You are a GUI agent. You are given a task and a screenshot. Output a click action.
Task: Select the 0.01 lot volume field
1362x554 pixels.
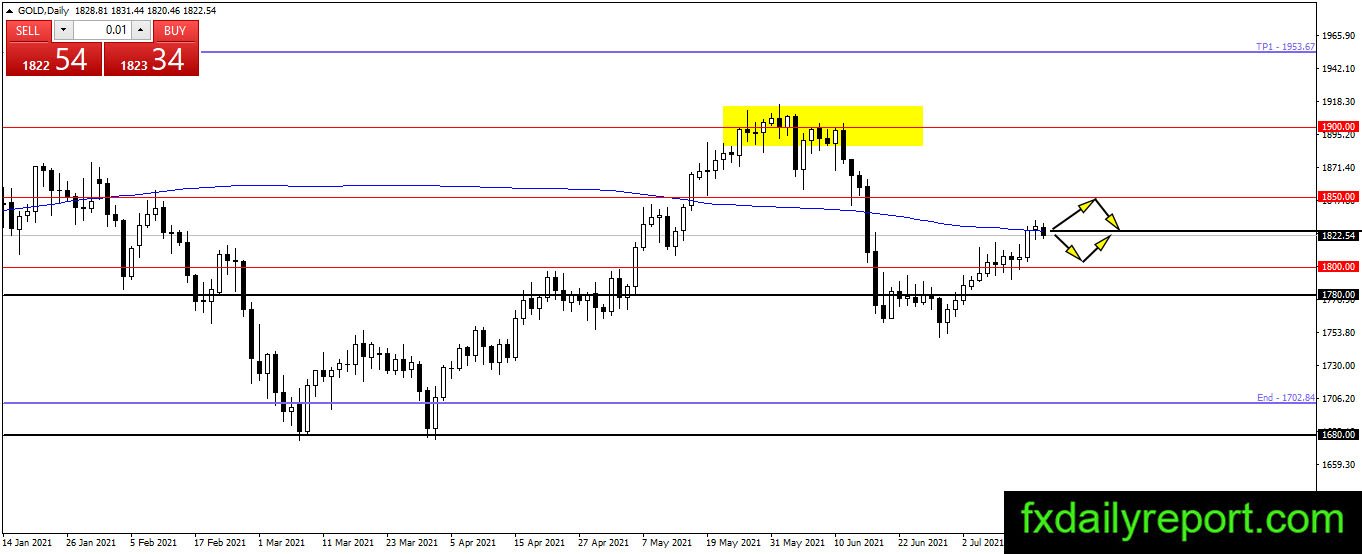(x=102, y=30)
